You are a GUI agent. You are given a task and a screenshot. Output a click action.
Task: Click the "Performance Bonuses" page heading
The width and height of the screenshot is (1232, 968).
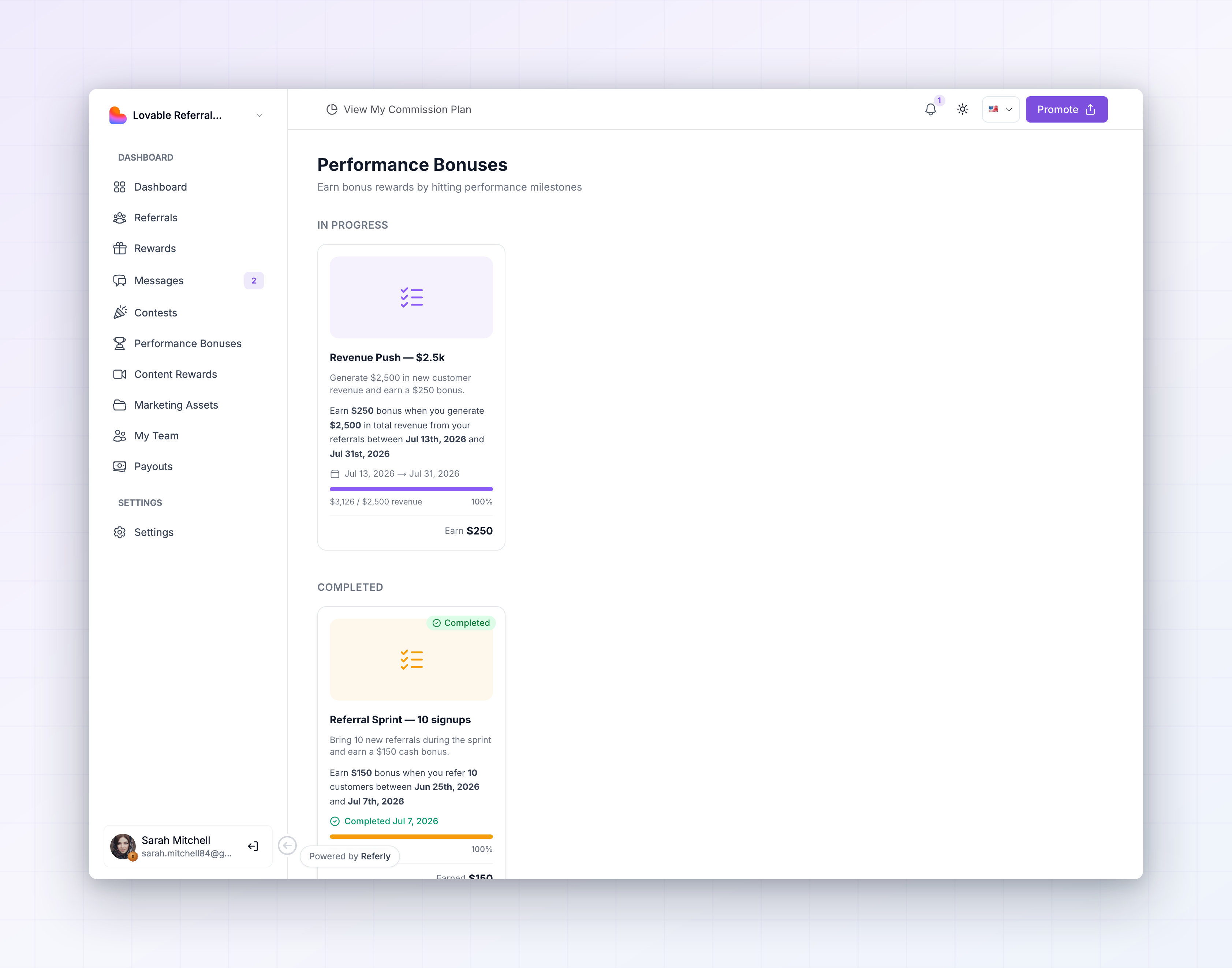coord(412,164)
